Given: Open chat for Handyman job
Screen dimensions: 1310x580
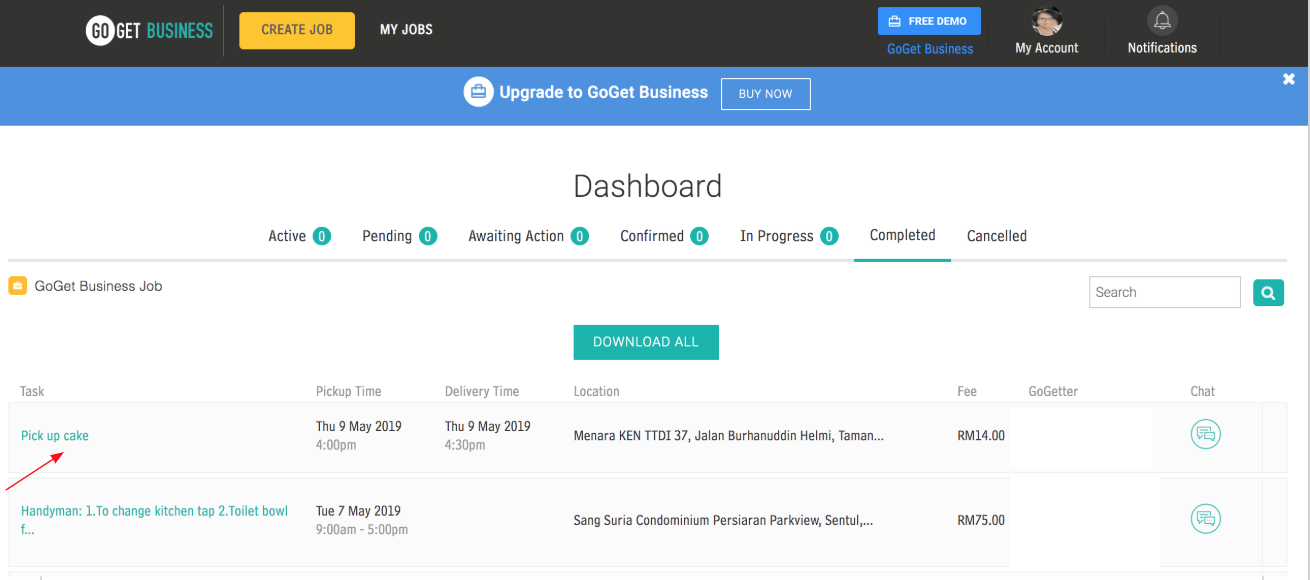Looking at the screenshot, I should coord(1205,519).
